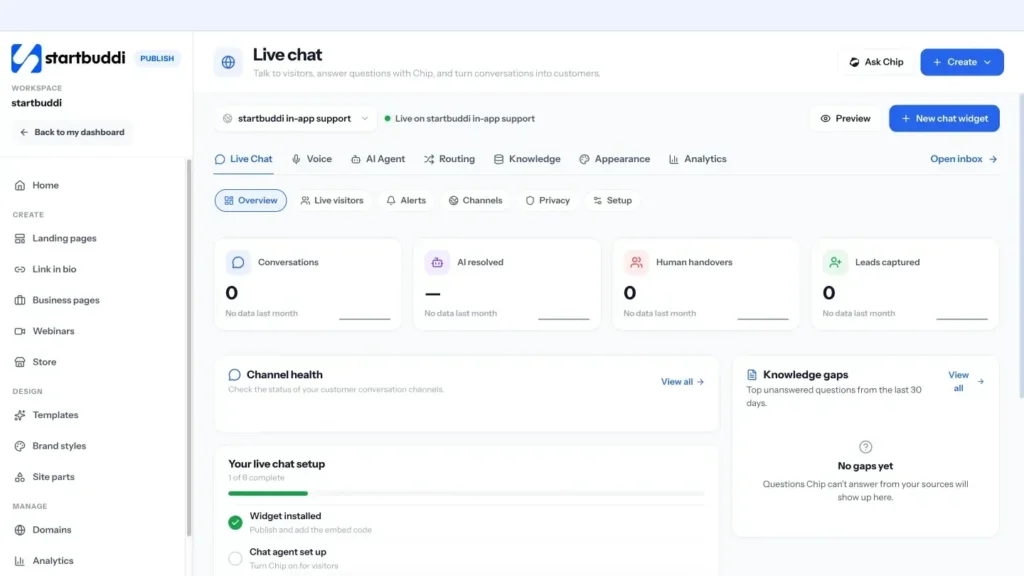
Task: Switch to the top Analytics tab
Action: 697,159
